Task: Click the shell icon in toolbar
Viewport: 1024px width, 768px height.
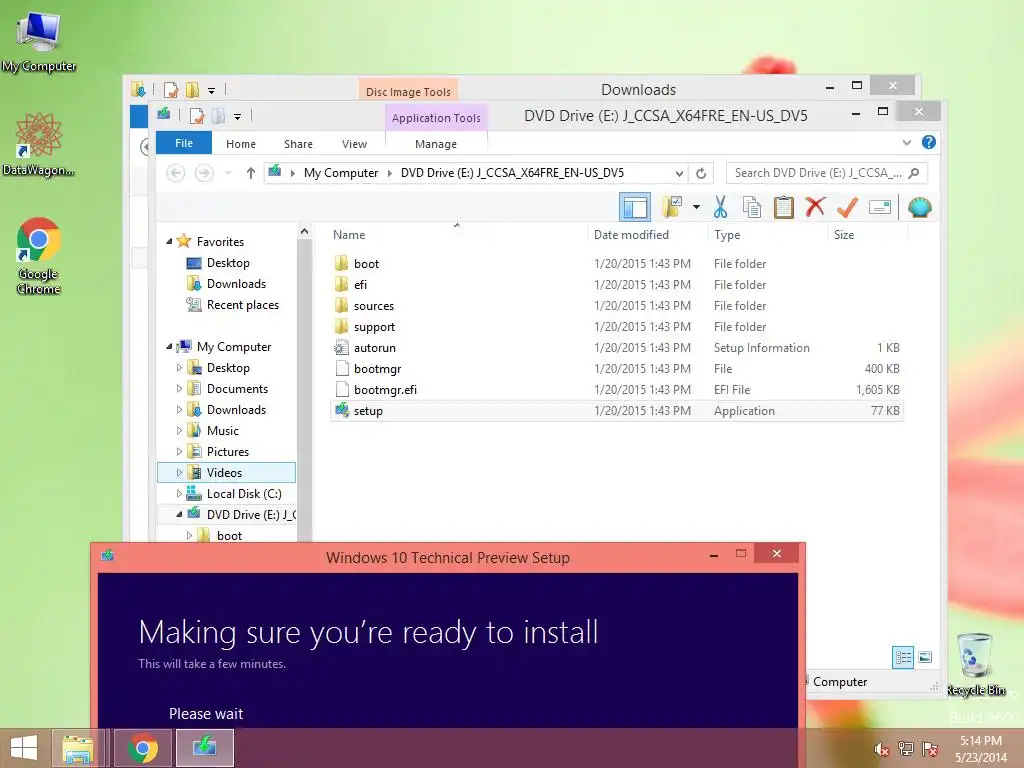Action: (920, 207)
